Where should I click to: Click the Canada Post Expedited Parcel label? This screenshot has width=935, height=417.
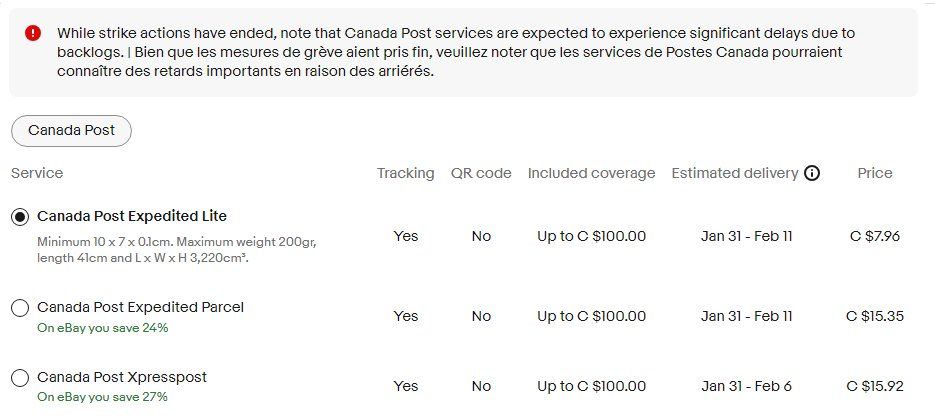pos(140,307)
